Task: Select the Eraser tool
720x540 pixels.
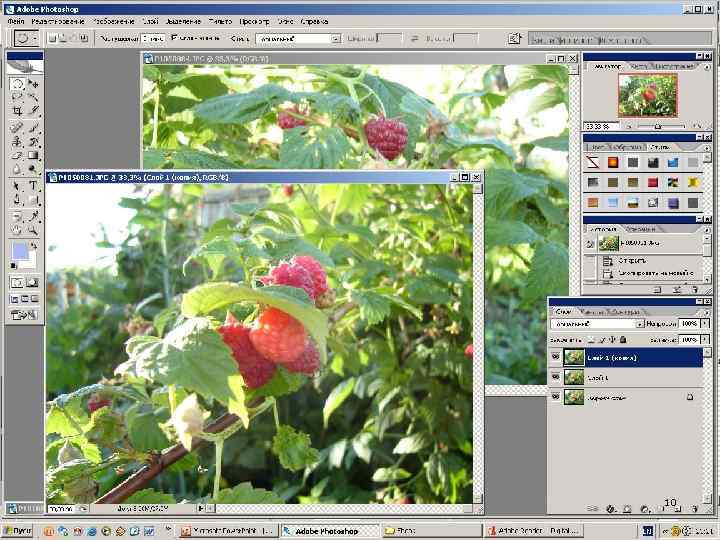Action: pyautogui.click(x=17, y=155)
